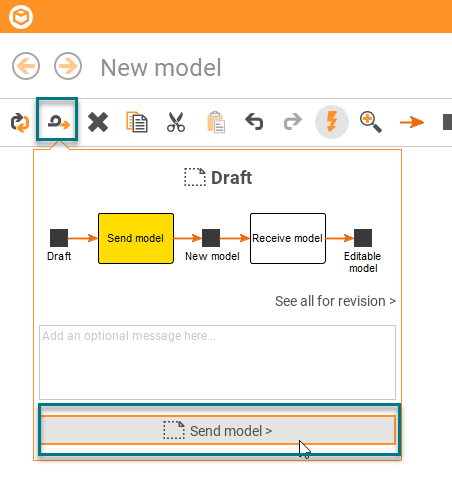Click the orange right-arrow toolbar icon
Image resolution: width=452 pixels, height=487 pixels.
click(x=412, y=122)
